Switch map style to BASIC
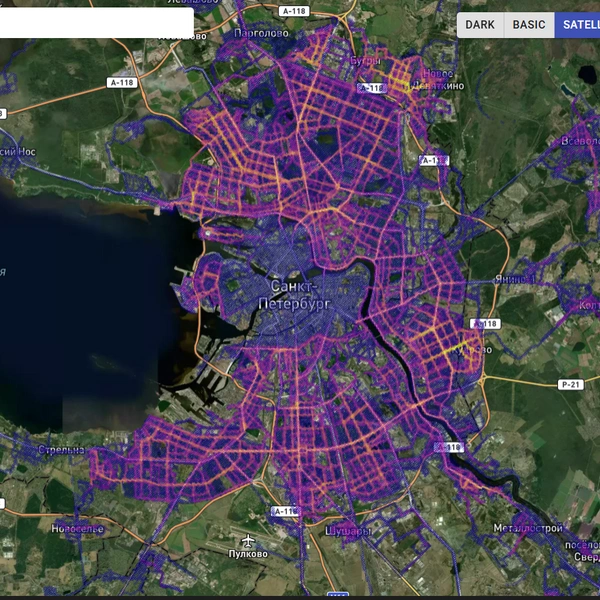The width and height of the screenshot is (600, 600). click(529, 25)
